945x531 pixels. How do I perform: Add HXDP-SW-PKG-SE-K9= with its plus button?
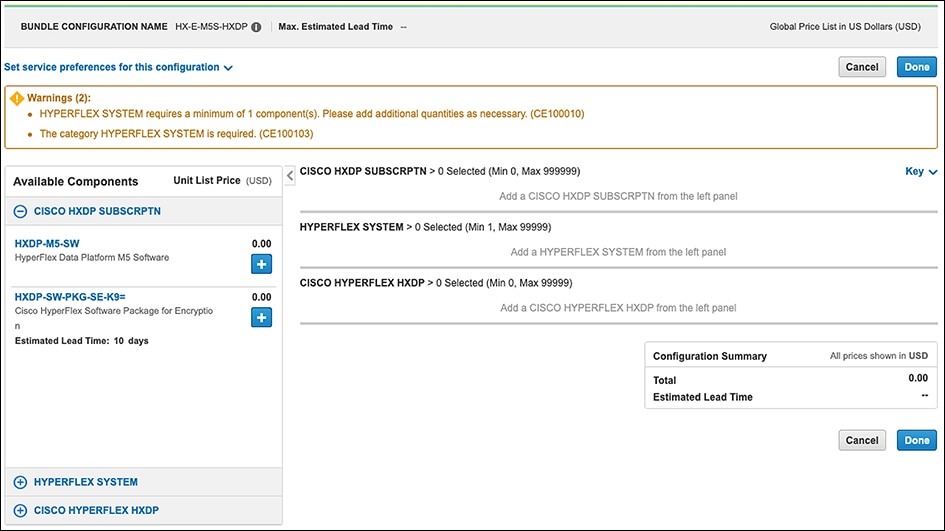pos(261,317)
